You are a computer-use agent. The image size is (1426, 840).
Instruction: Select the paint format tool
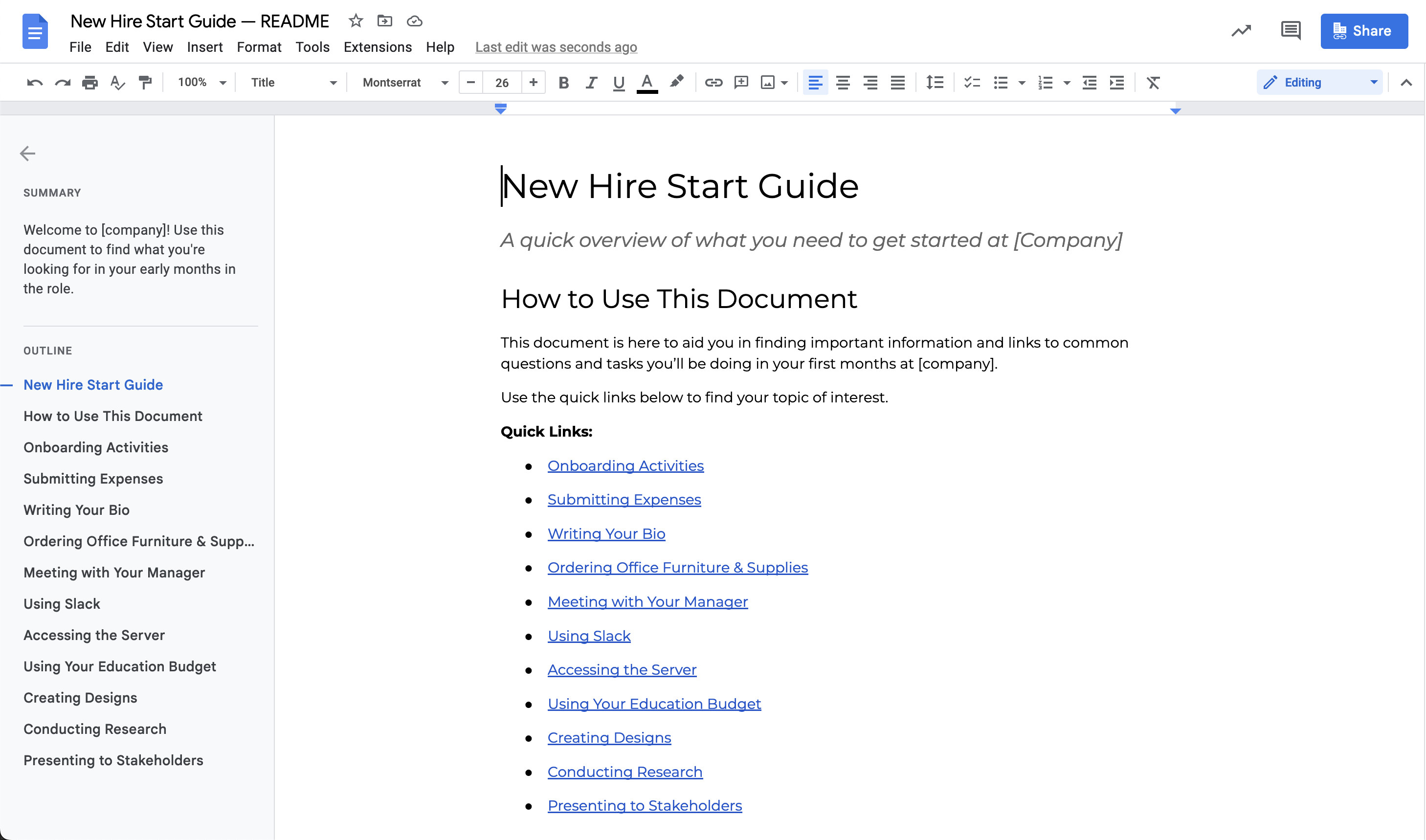(x=145, y=83)
